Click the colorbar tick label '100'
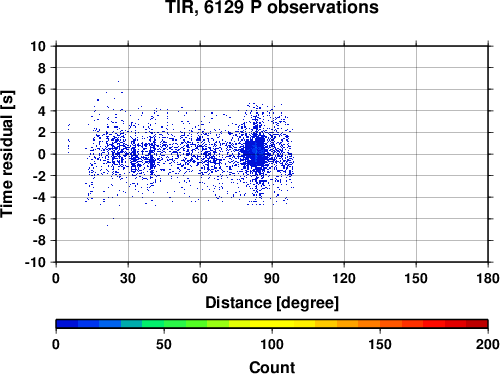The width and height of the screenshot is (500, 374). pyautogui.click(x=272, y=344)
